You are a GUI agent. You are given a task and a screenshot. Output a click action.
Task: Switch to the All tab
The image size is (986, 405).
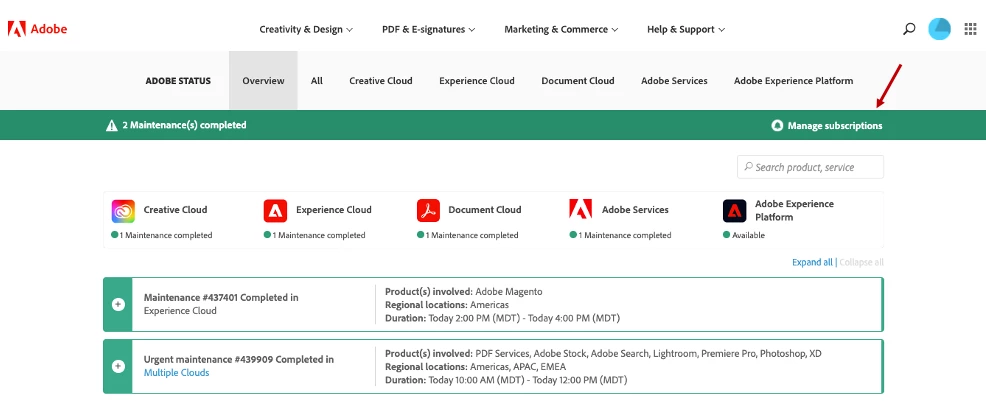click(x=317, y=80)
